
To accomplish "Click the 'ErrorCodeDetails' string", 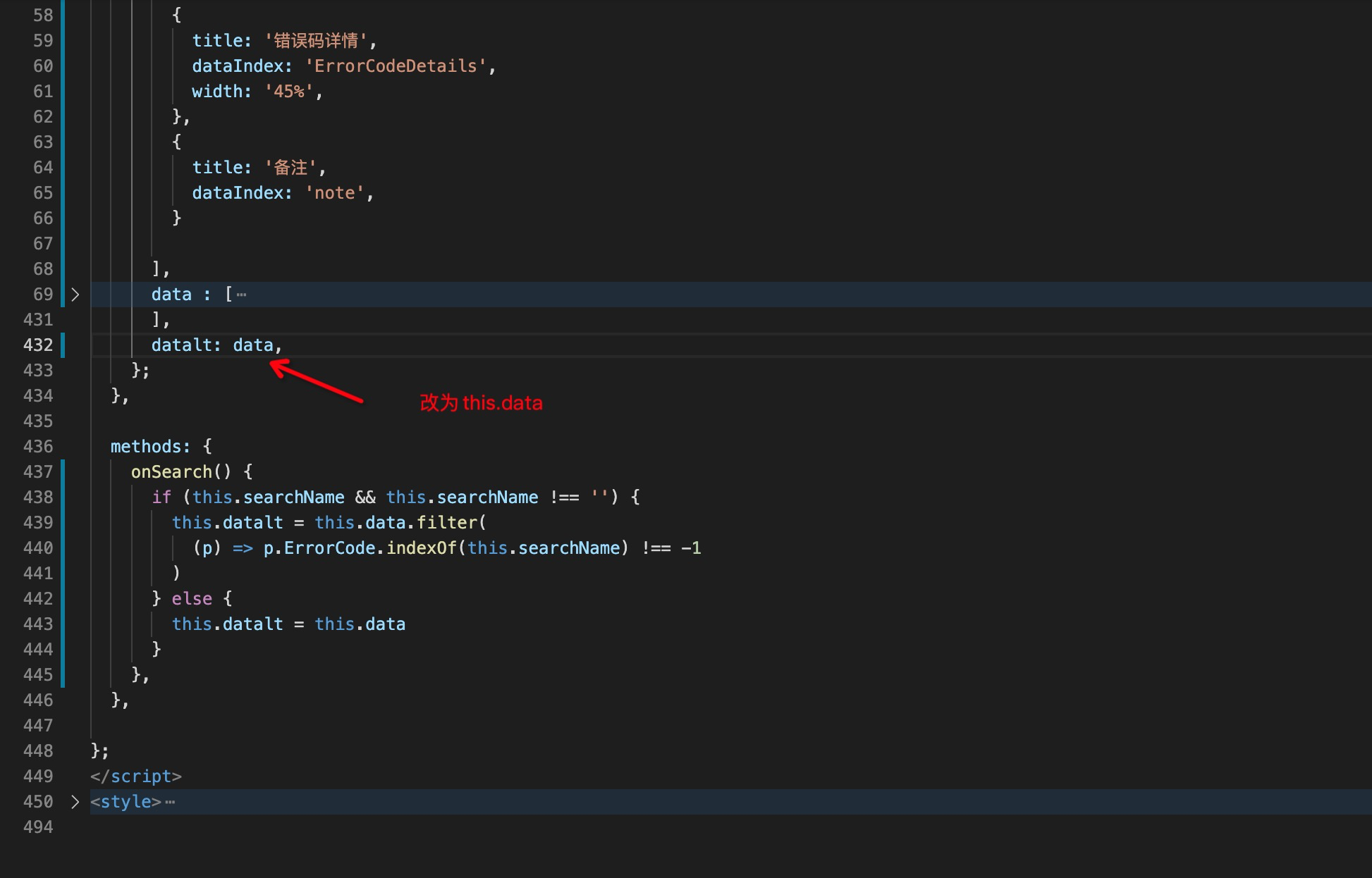I will (x=396, y=66).
